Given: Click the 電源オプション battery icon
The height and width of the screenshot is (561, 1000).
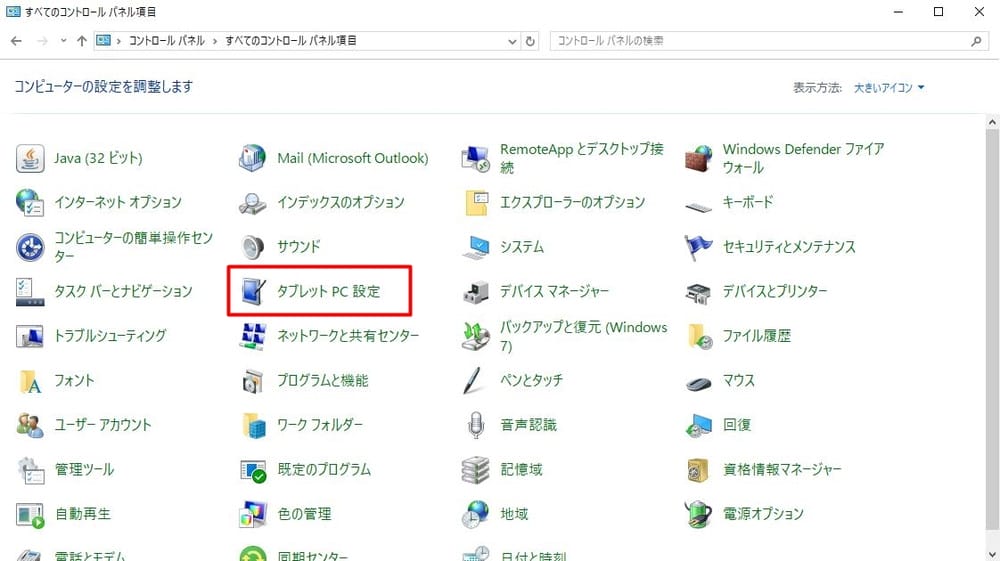Looking at the screenshot, I should click(x=698, y=514).
